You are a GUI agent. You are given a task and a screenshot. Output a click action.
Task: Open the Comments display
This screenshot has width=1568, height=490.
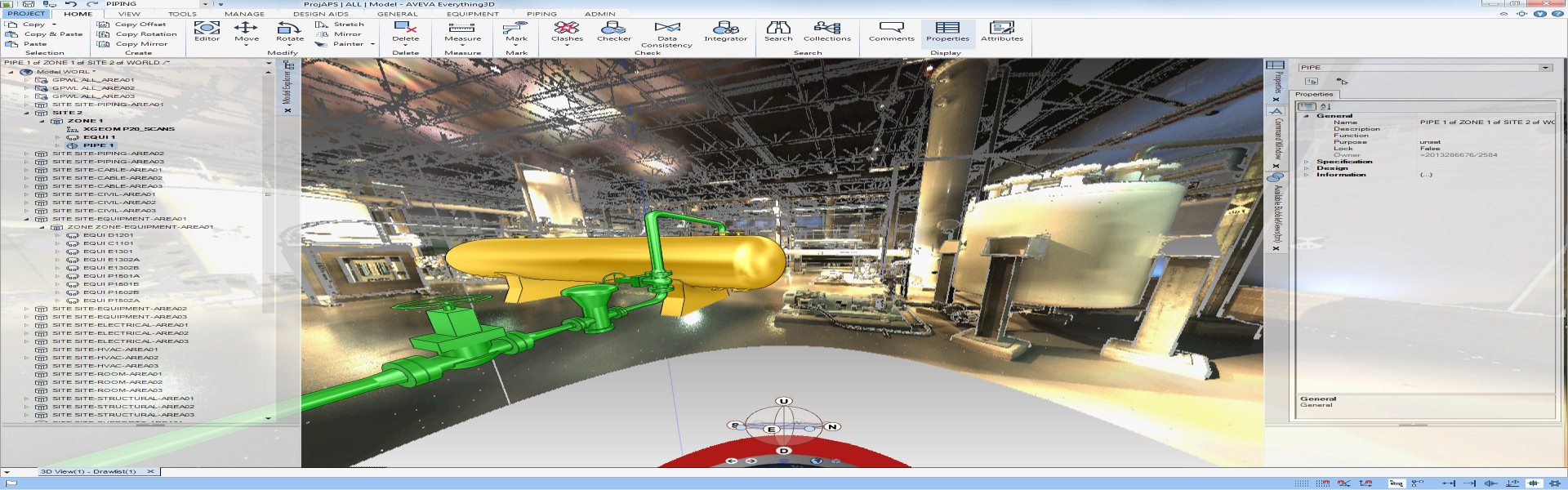coord(892,31)
